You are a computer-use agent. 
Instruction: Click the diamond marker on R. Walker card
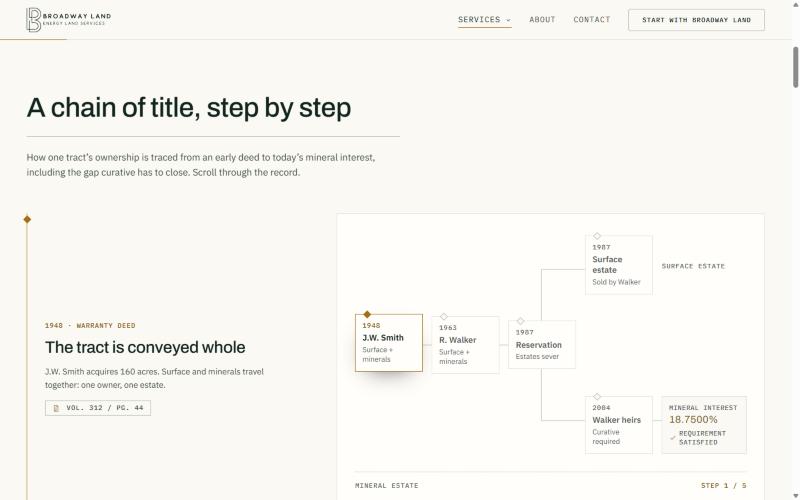[444, 317]
